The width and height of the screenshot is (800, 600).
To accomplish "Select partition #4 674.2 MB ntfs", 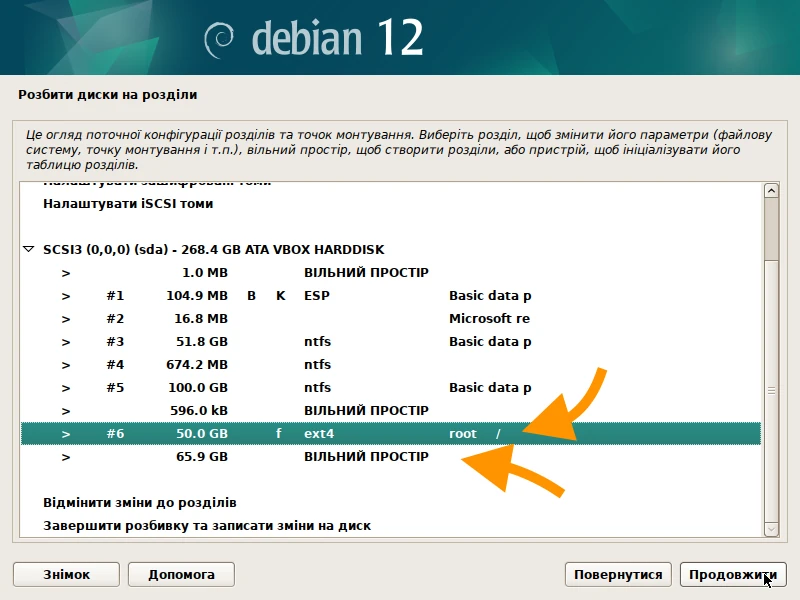I will (x=391, y=364).
